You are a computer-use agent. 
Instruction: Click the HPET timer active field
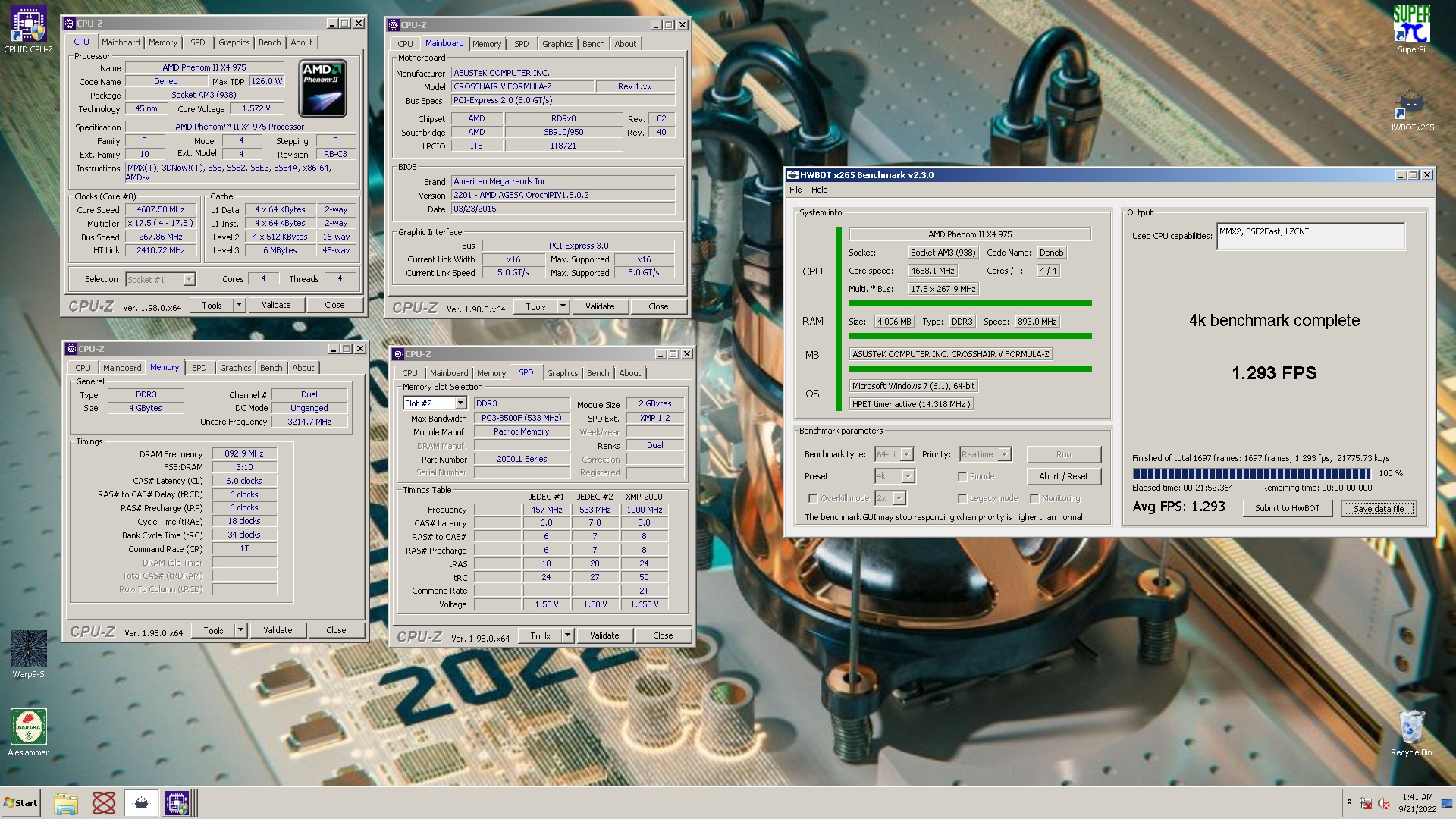point(910,404)
